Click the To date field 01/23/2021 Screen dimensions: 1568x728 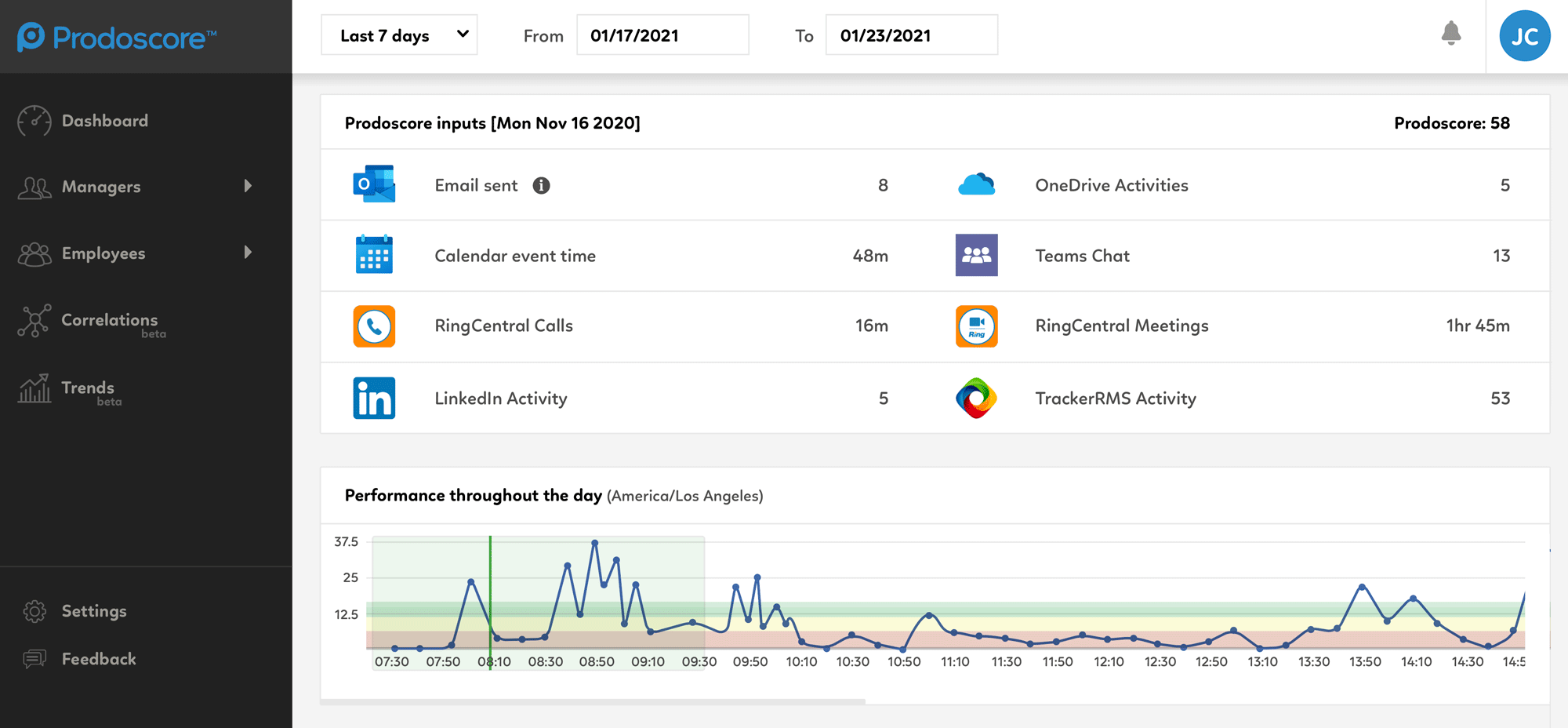(912, 35)
